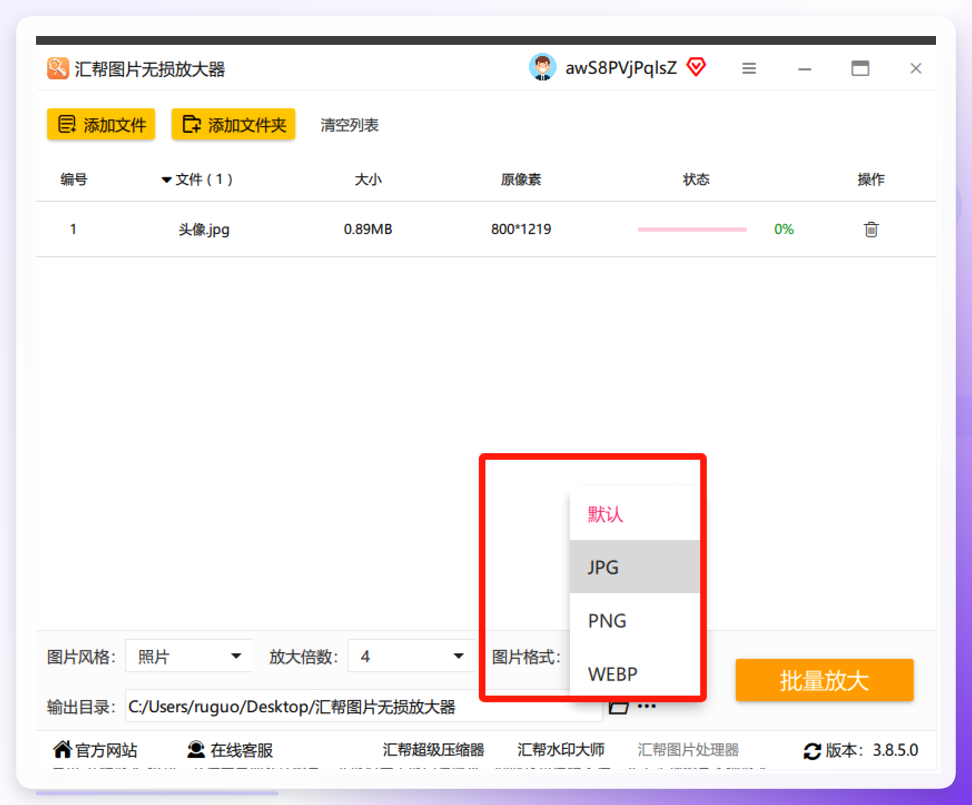Click the 0% status value
This screenshot has height=805, width=972.
(x=784, y=229)
